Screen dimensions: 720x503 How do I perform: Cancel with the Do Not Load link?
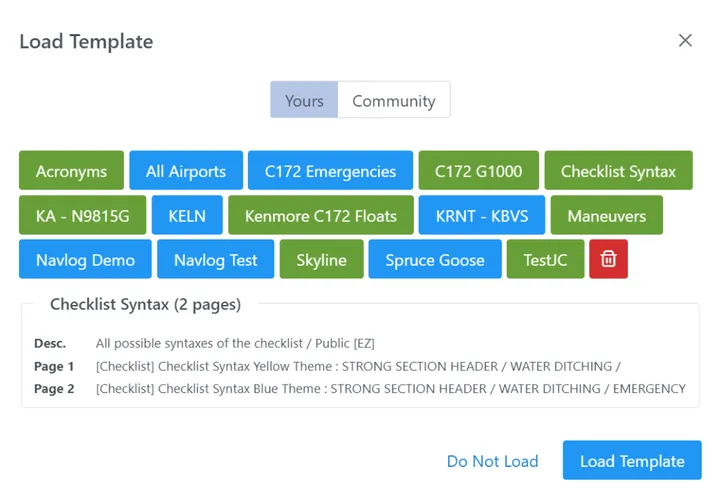(492, 461)
